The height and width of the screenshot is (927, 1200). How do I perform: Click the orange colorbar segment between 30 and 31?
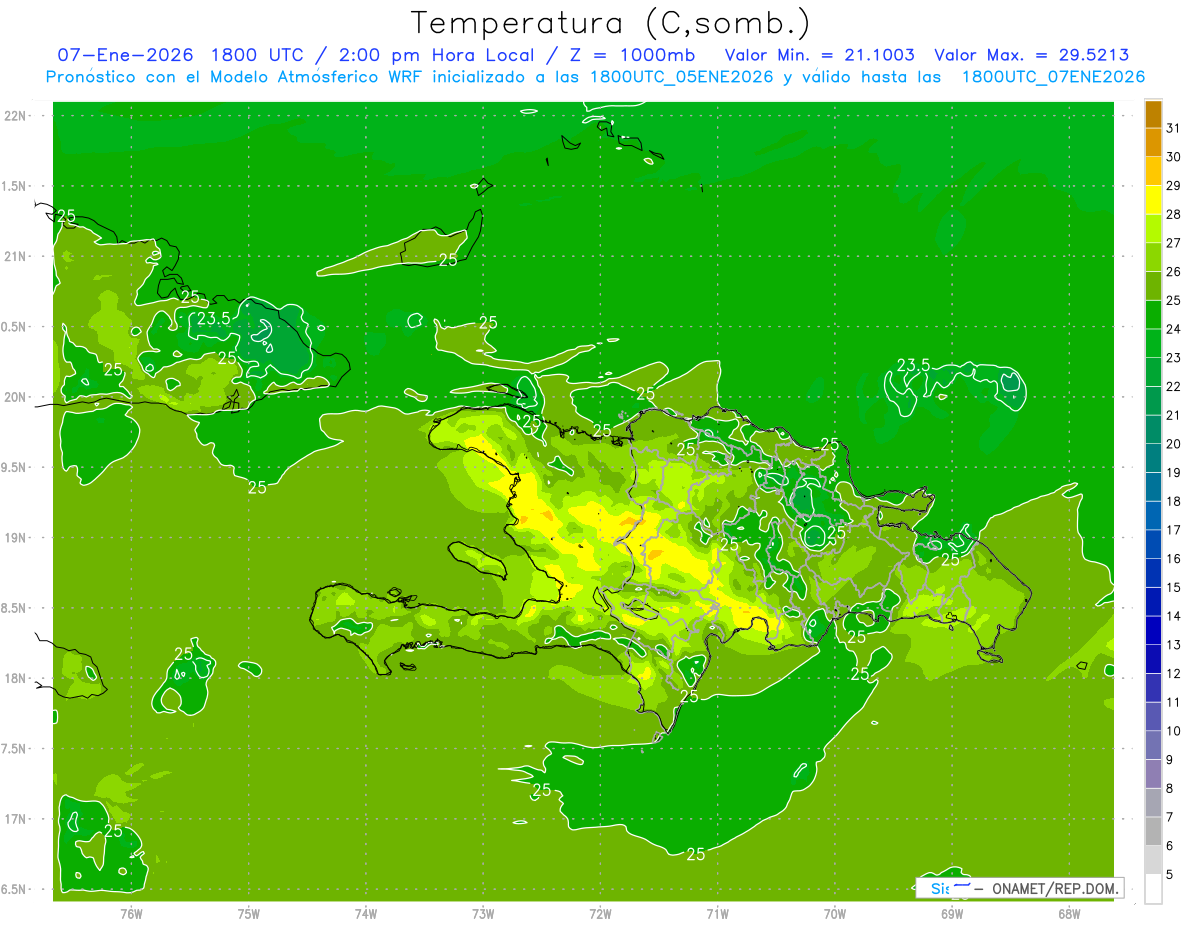click(1154, 142)
